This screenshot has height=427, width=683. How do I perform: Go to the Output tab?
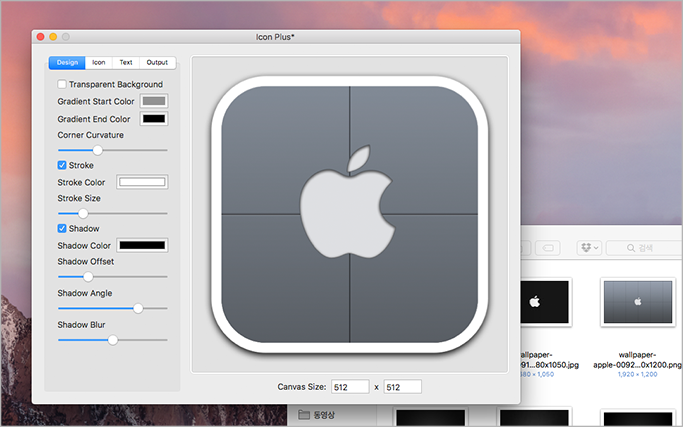(157, 62)
